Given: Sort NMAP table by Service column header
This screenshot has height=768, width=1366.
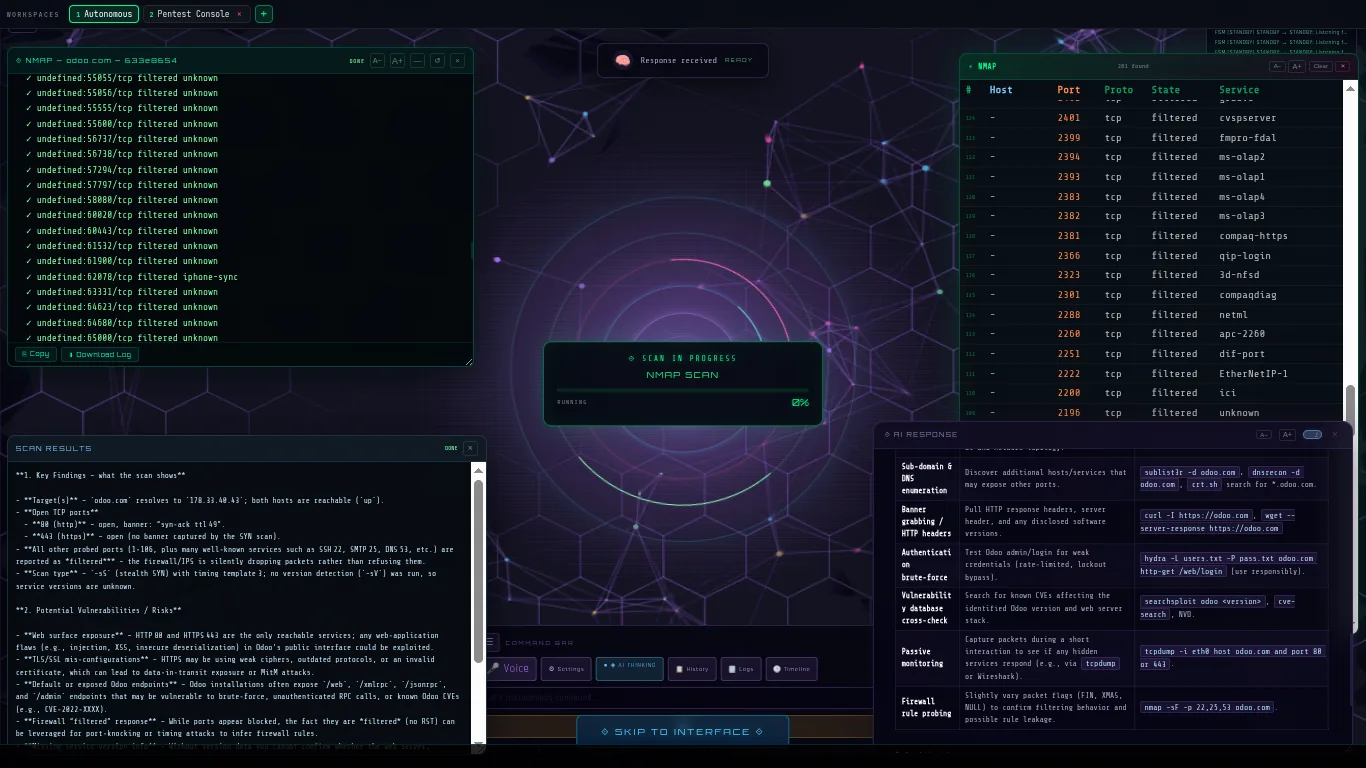Looking at the screenshot, I should 1239,90.
